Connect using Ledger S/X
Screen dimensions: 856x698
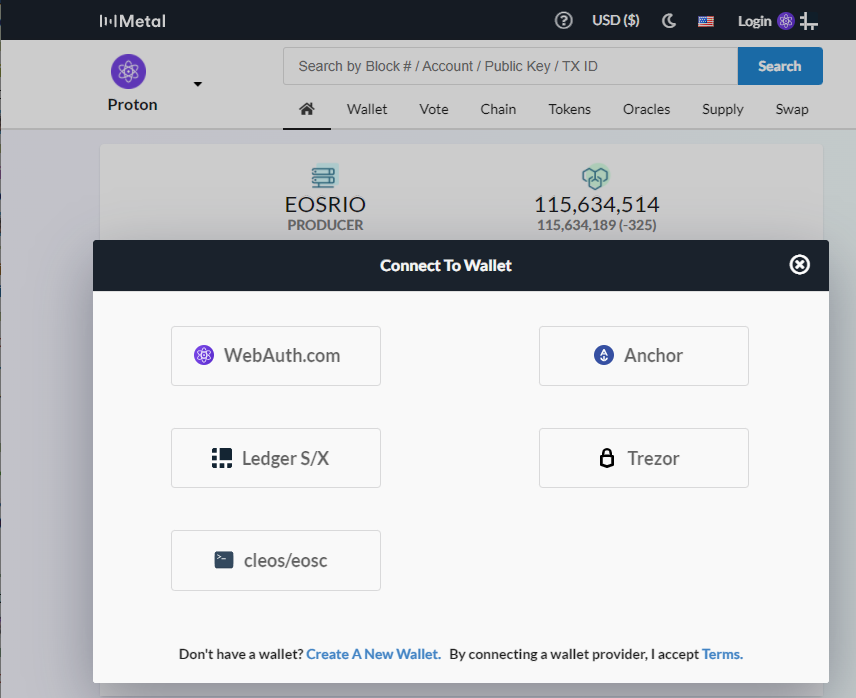coord(276,458)
